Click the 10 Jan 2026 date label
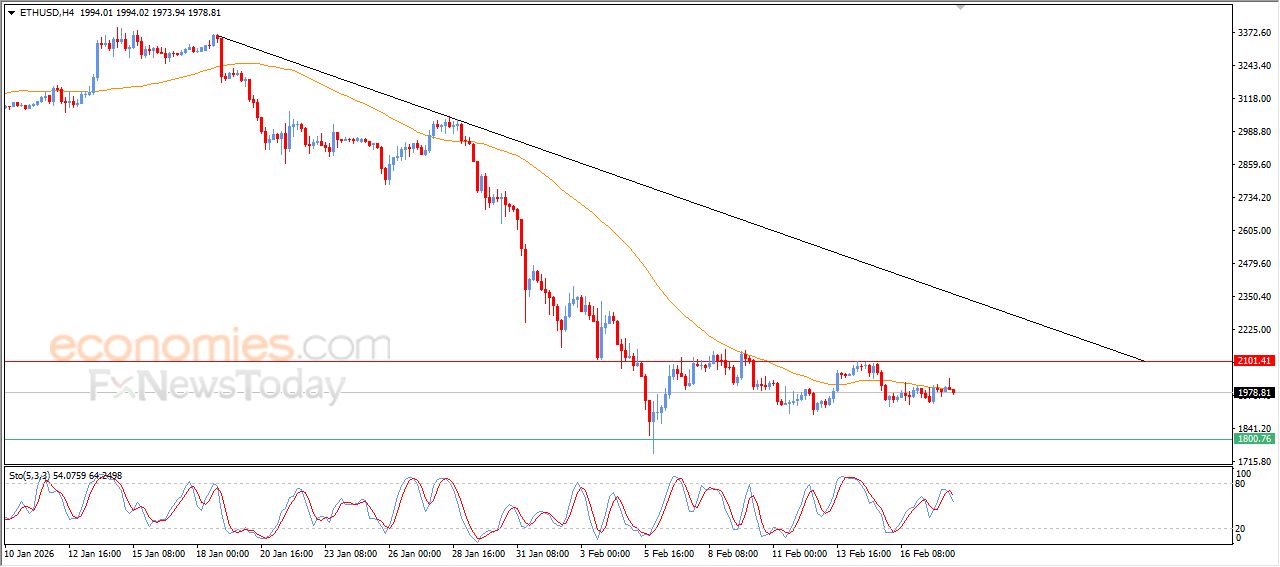The image size is (1280, 567). pyautogui.click(x=31, y=552)
